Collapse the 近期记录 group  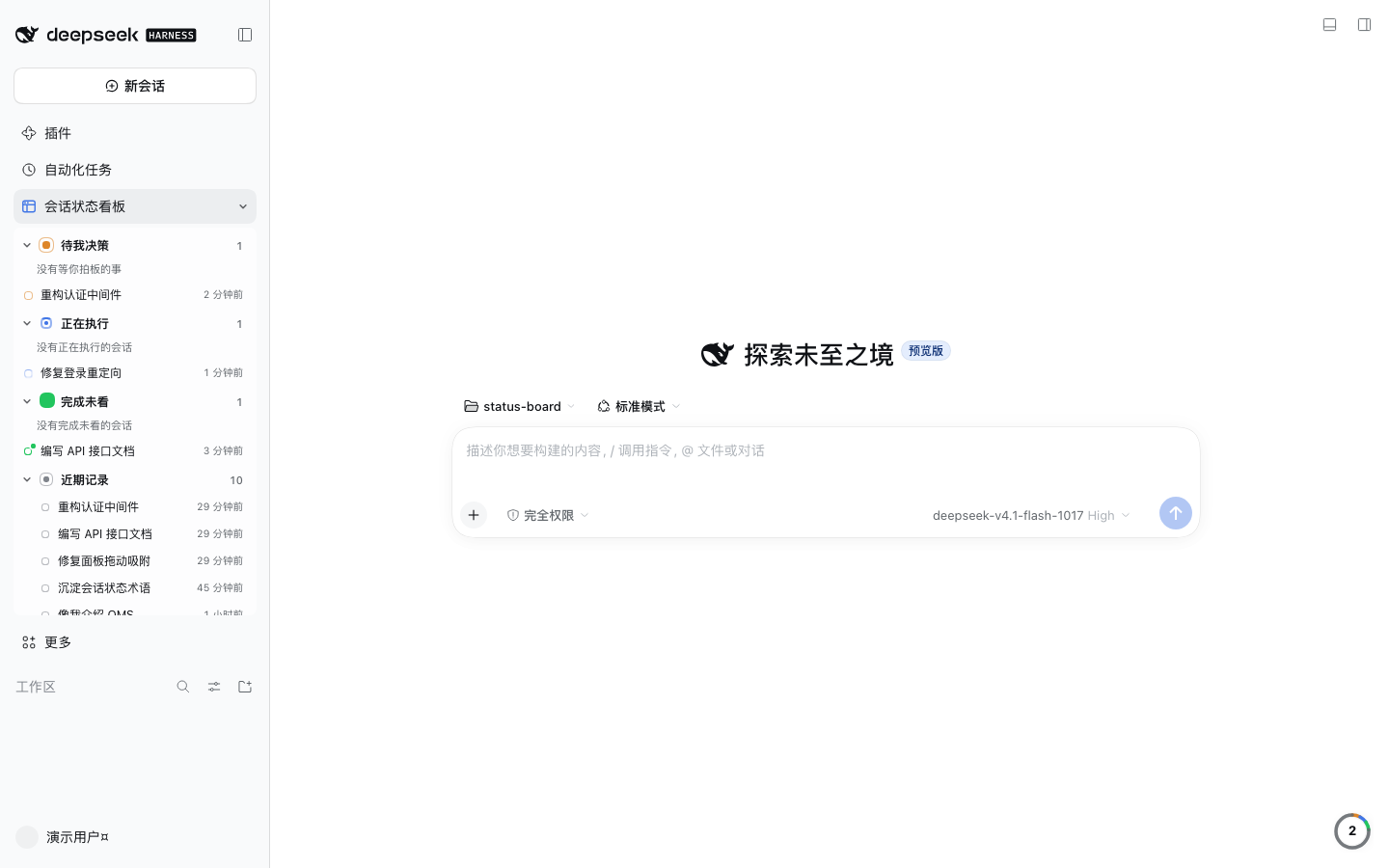click(27, 479)
